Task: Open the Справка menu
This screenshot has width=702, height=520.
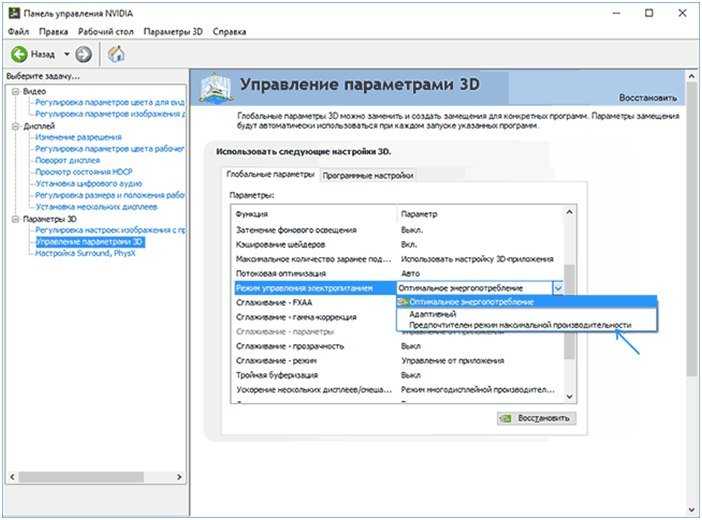Action: tap(228, 32)
